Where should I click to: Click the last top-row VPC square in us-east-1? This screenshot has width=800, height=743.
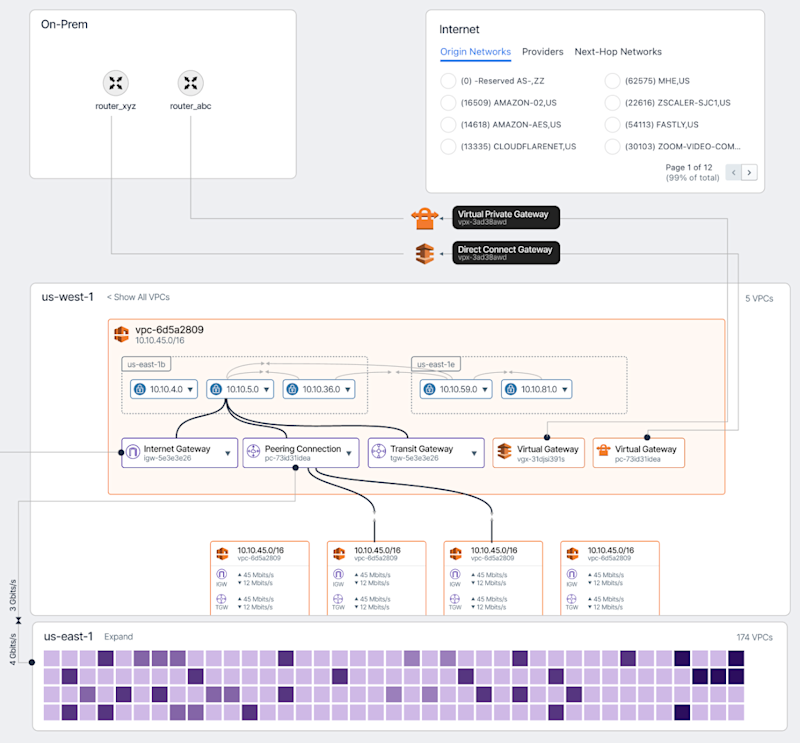(x=736, y=658)
